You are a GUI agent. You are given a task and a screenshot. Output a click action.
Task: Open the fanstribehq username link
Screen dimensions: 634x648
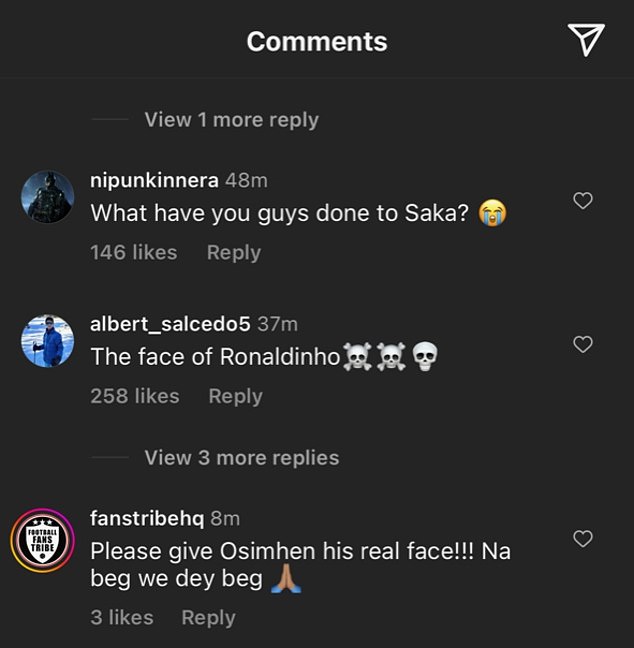coord(147,518)
